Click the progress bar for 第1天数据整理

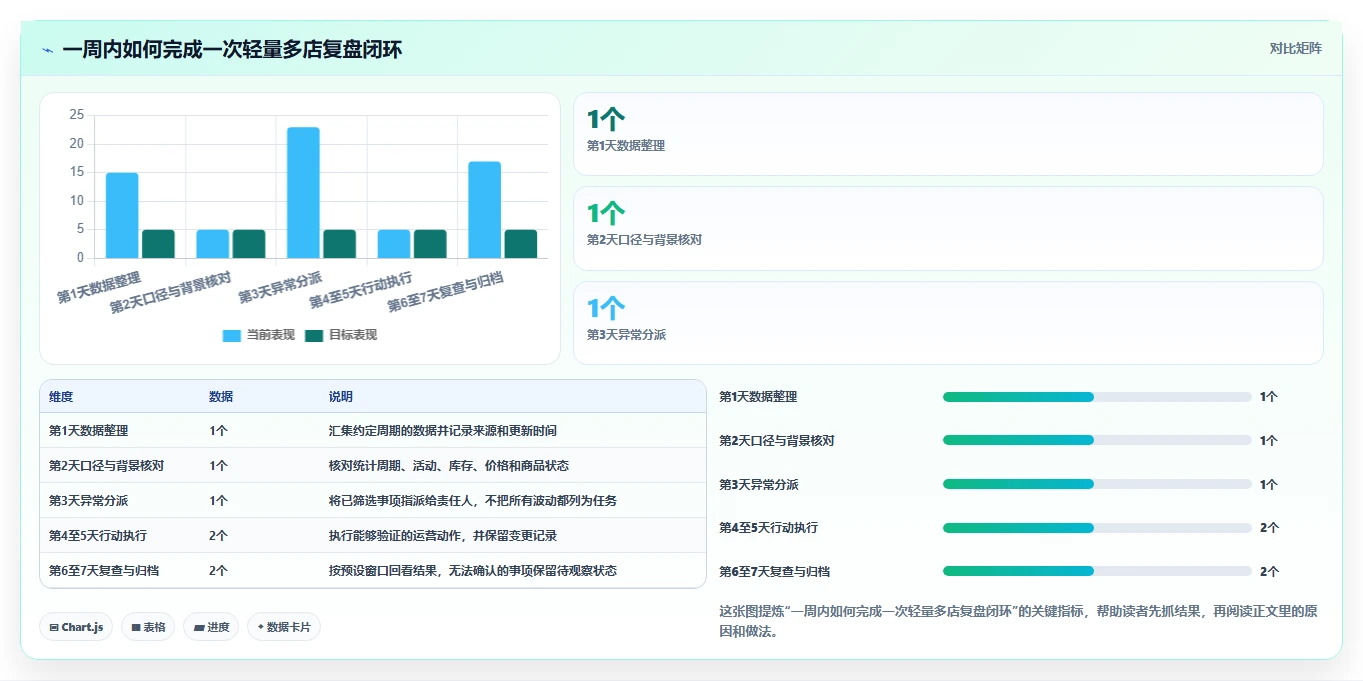click(x=1097, y=397)
